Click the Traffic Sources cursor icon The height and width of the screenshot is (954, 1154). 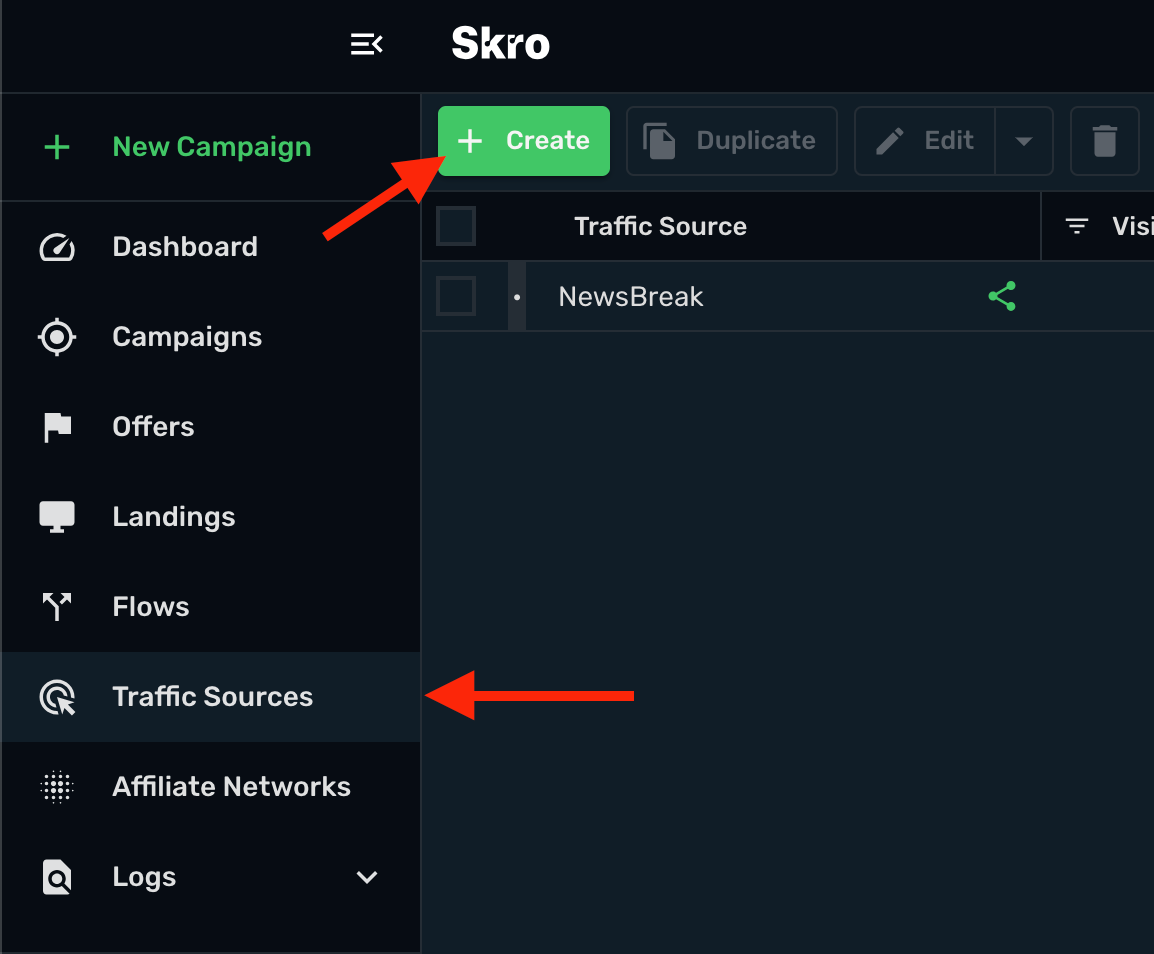pos(57,697)
